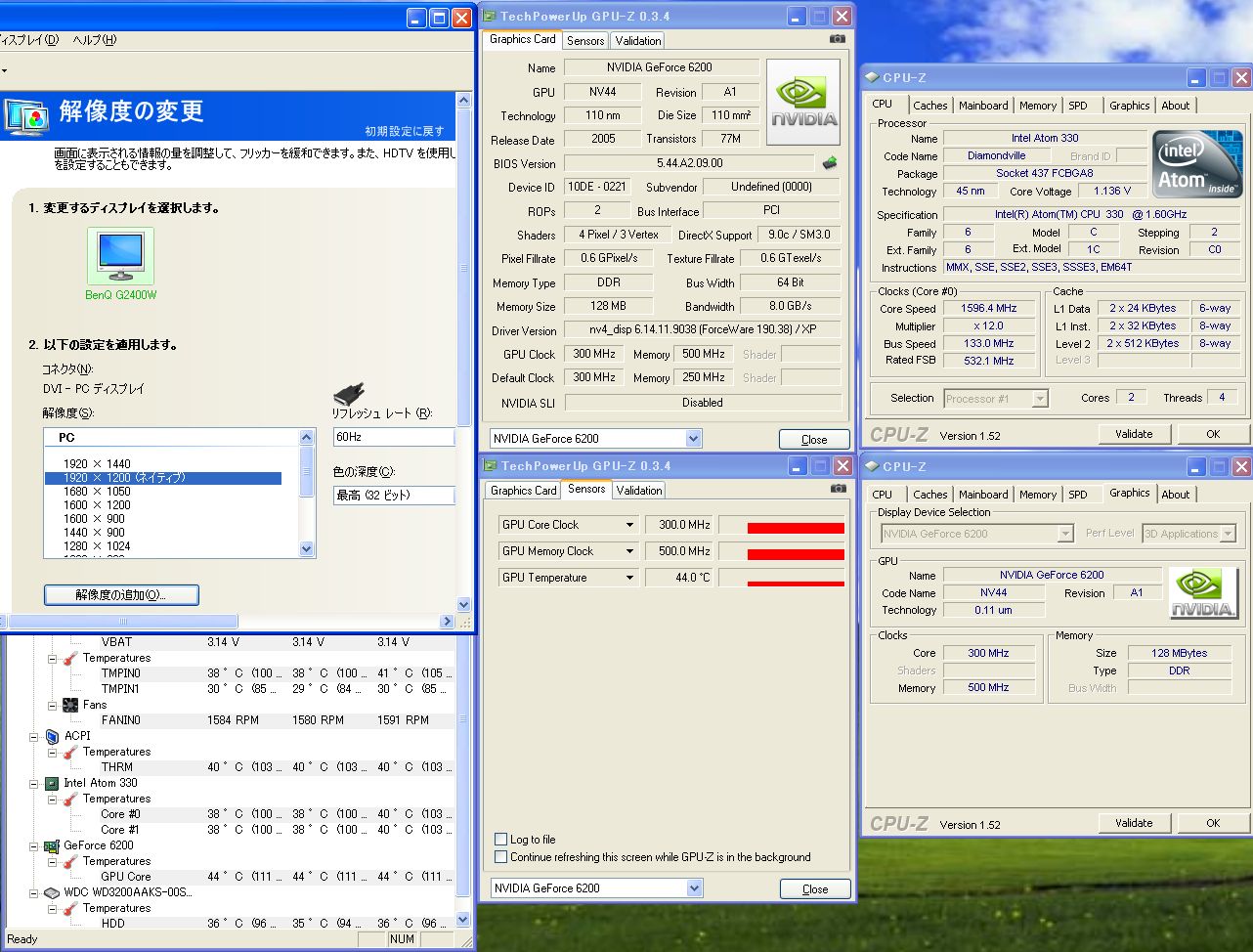
Task: Toggle Continue refreshing in background checkbox
Action: coord(501,857)
